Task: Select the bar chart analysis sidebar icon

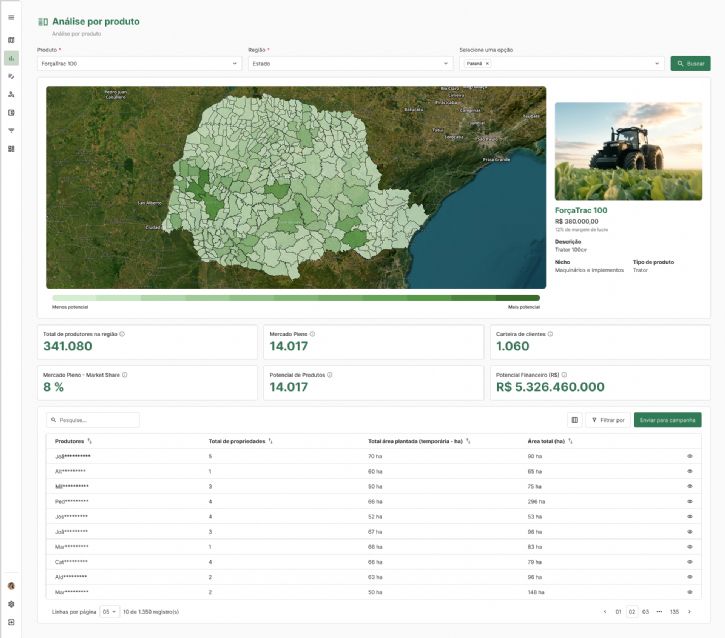Action: 11,58
